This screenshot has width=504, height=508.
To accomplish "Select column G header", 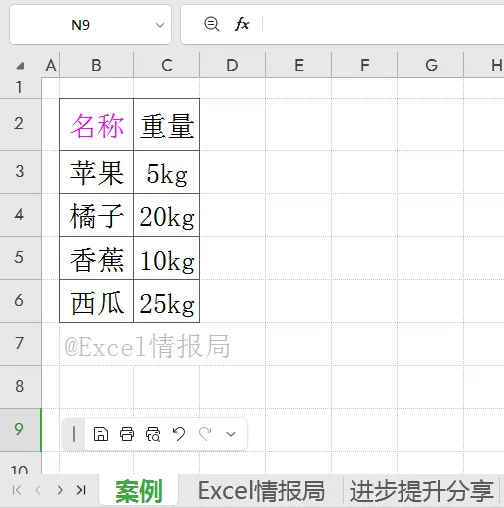I will click(x=431, y=65).
